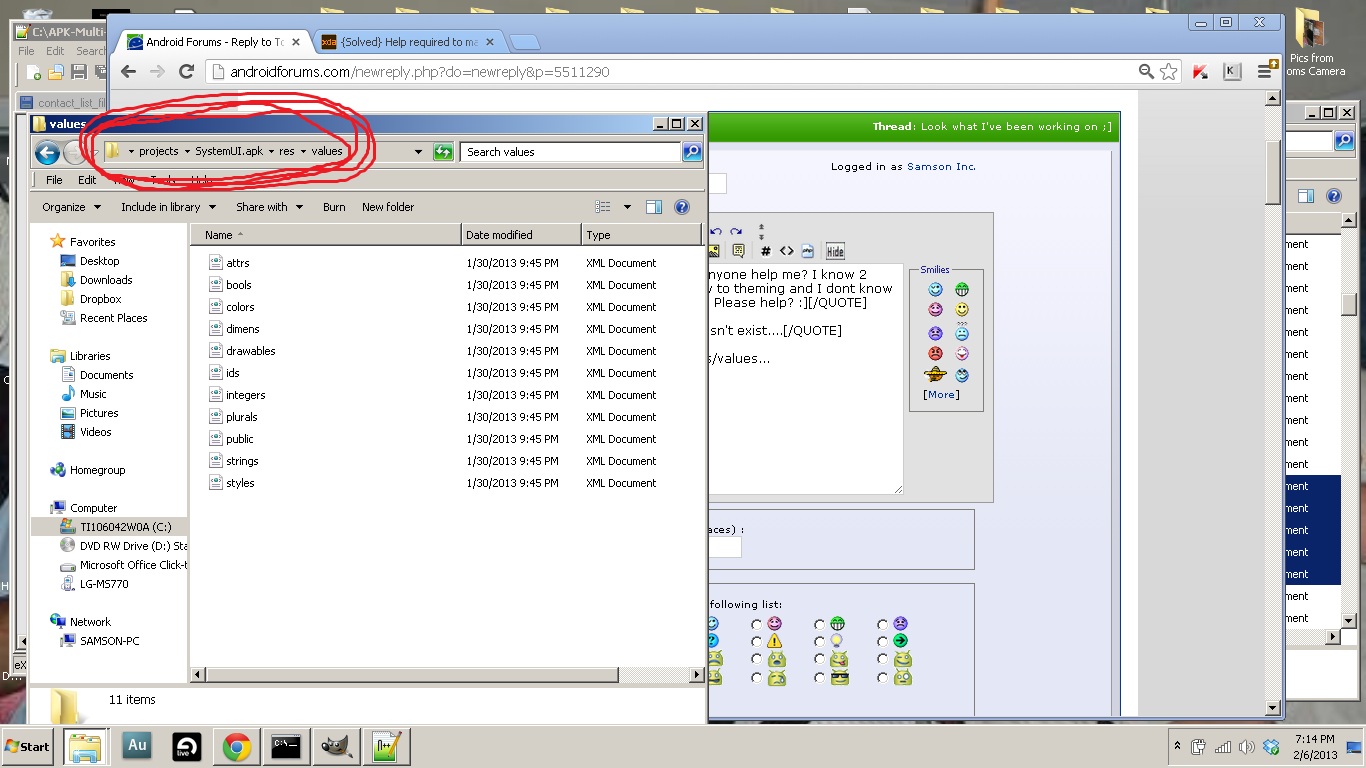
Task: Click the Search values field
Action: coord(570,152)
